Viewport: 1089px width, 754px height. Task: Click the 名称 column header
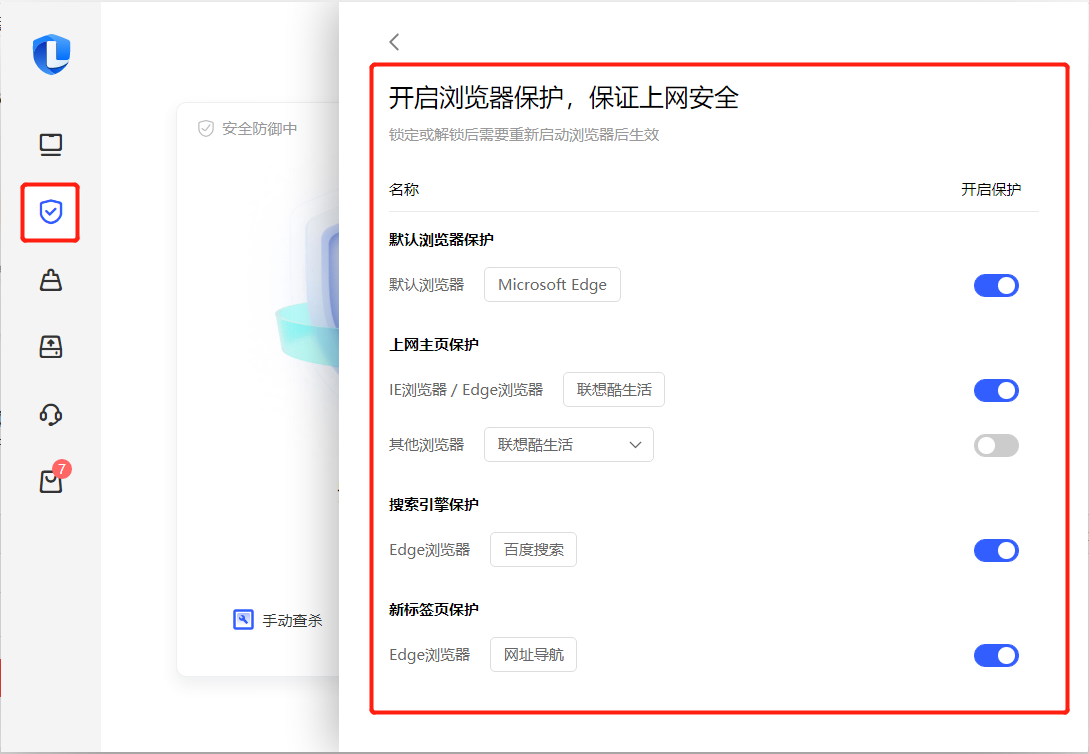coord(404,190)
